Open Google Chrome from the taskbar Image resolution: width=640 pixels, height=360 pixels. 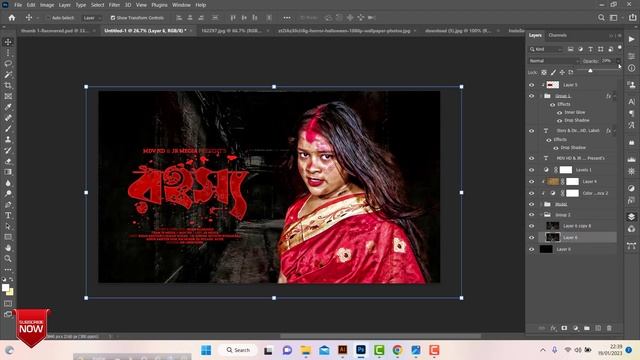pos(397,350)
